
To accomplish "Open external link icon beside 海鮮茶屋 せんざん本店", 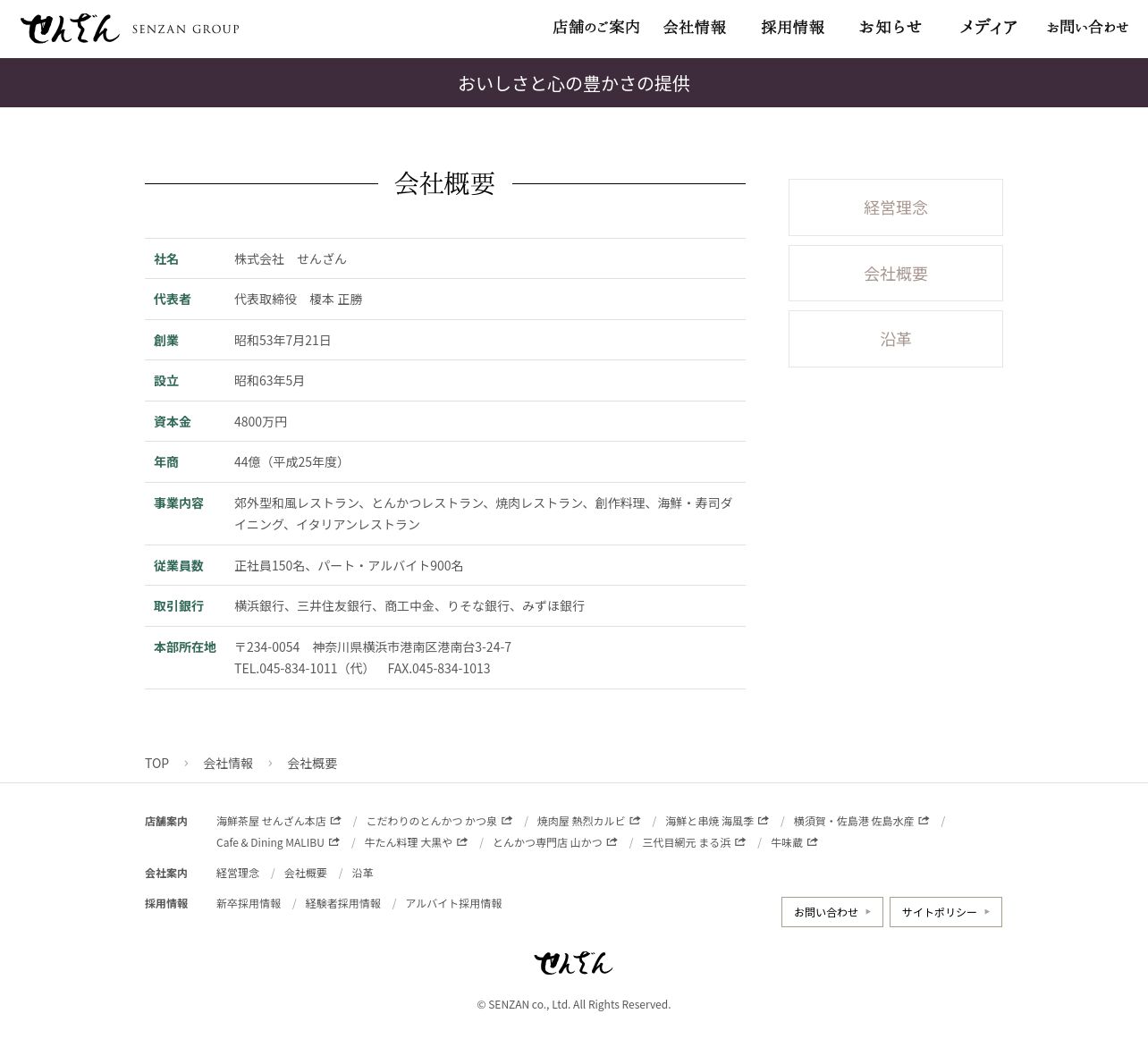I will pos(335,820).
